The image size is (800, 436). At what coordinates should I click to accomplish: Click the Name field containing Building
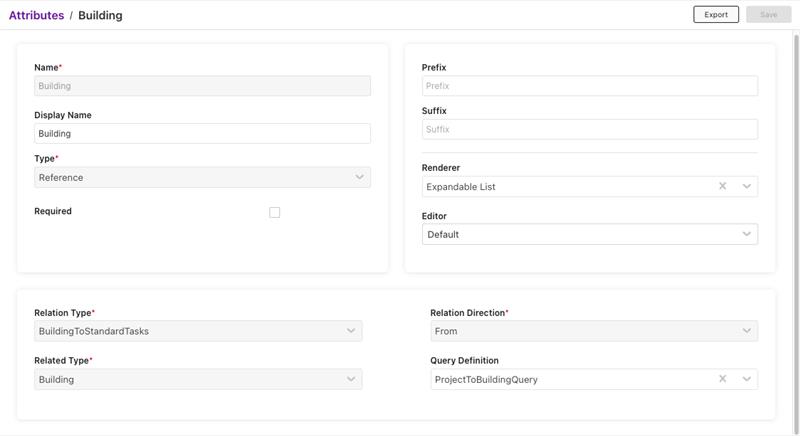[202, 86]
